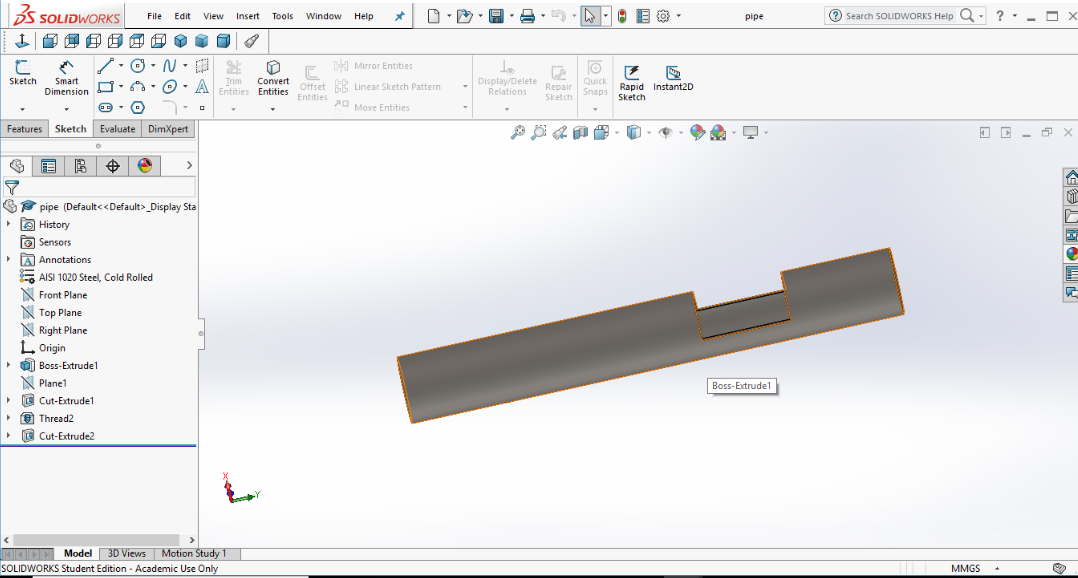Open the Sketch button dropdown arrow
Image resolution: width=1078 pixels, height=578 pixels.
coord(22,109)
